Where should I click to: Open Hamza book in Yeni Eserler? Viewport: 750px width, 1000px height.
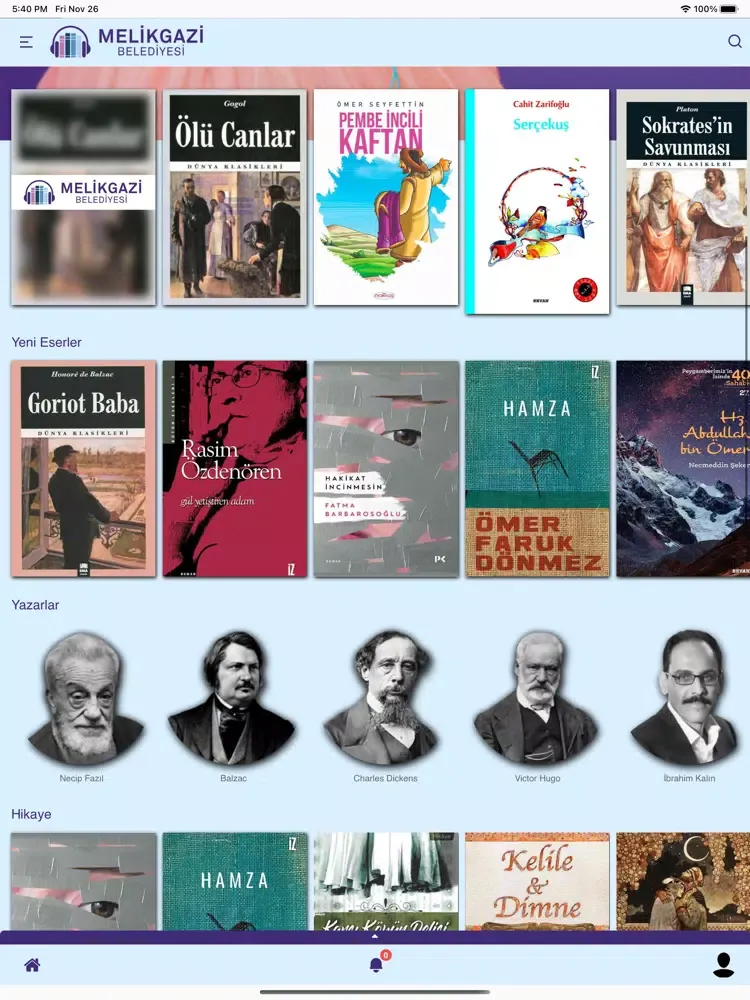[537, 469]
